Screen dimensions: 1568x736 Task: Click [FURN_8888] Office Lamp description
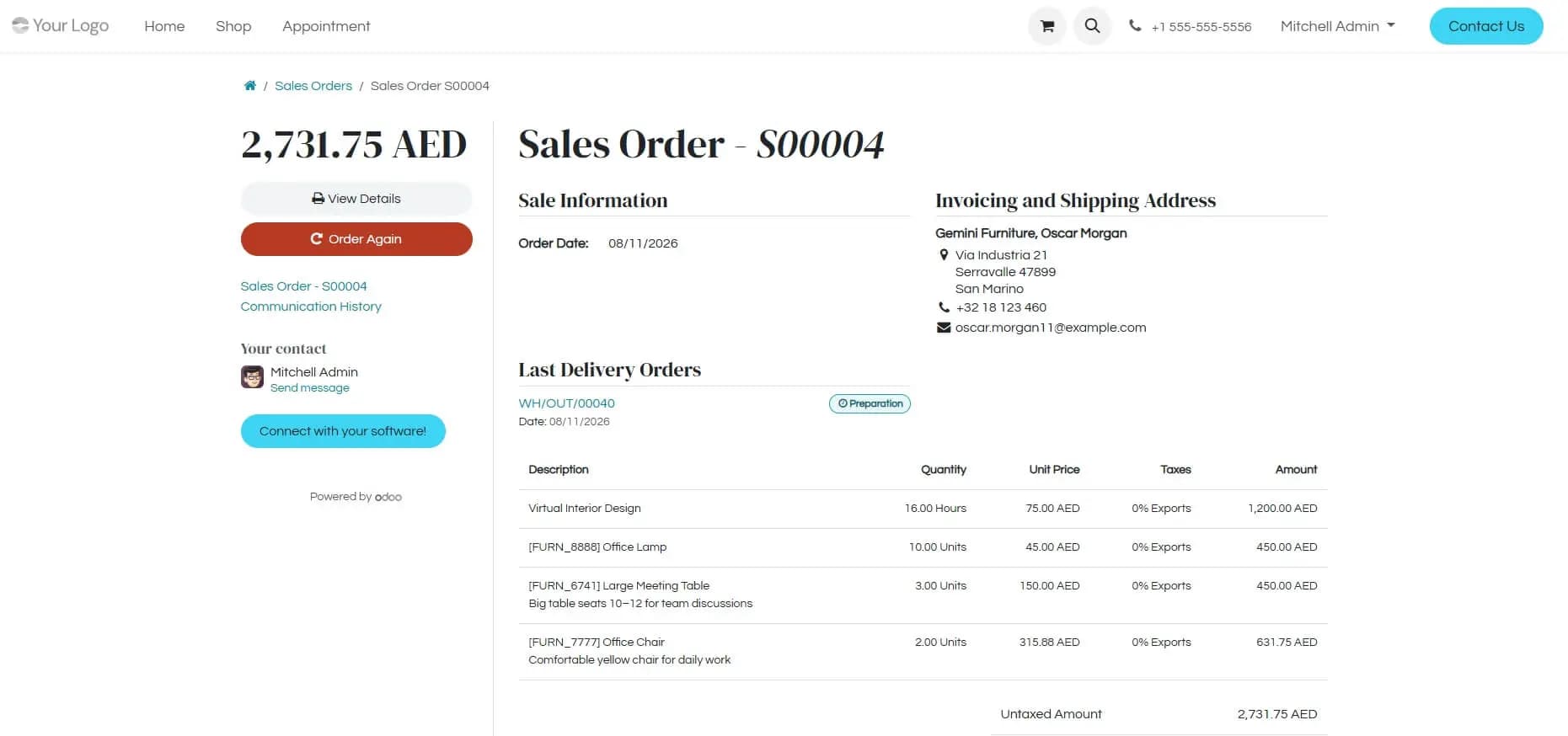click(597, 547)
